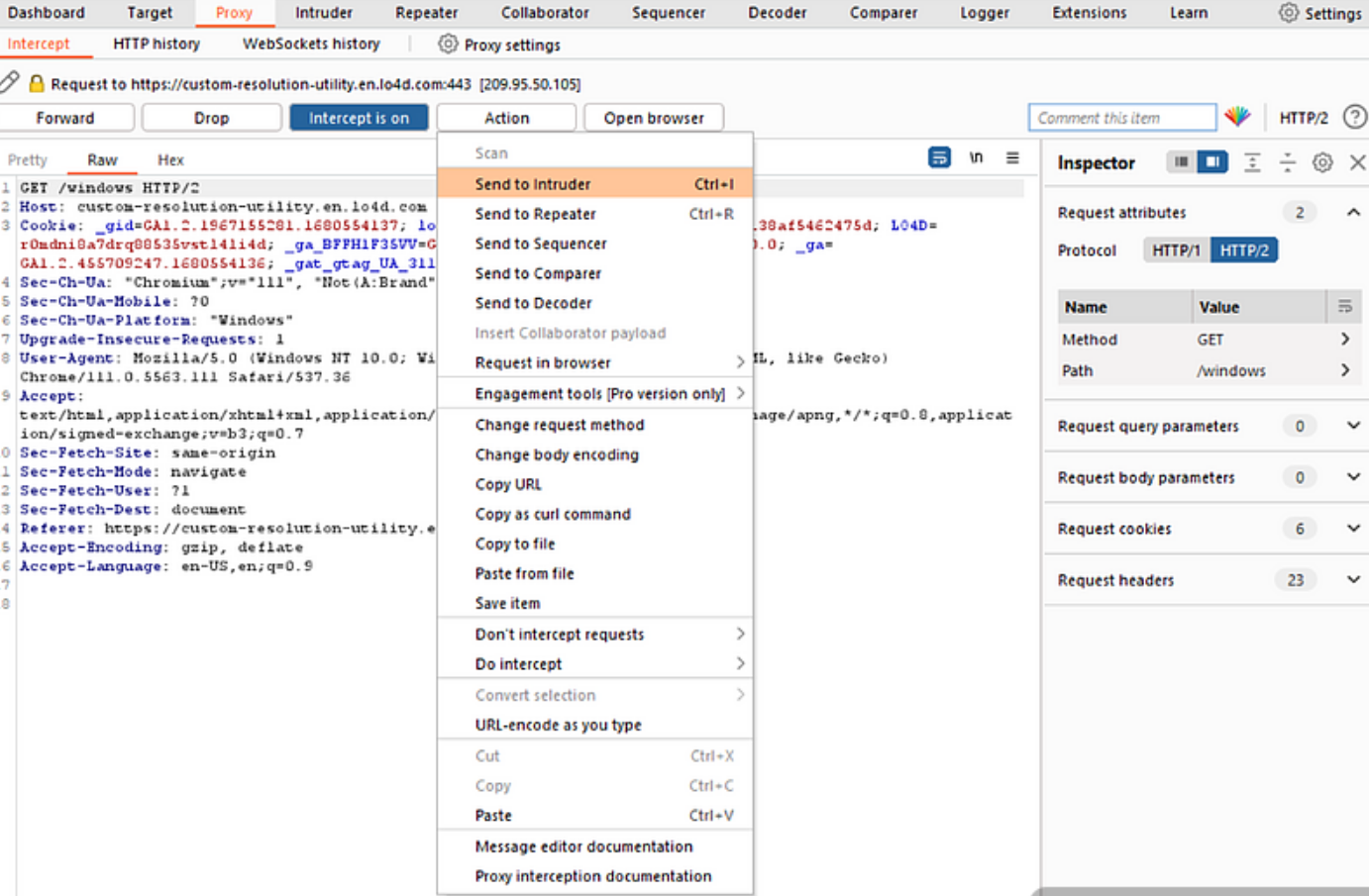Open Engagement tools submenu
Viewport: 1369px width, 896px height.
595,393
